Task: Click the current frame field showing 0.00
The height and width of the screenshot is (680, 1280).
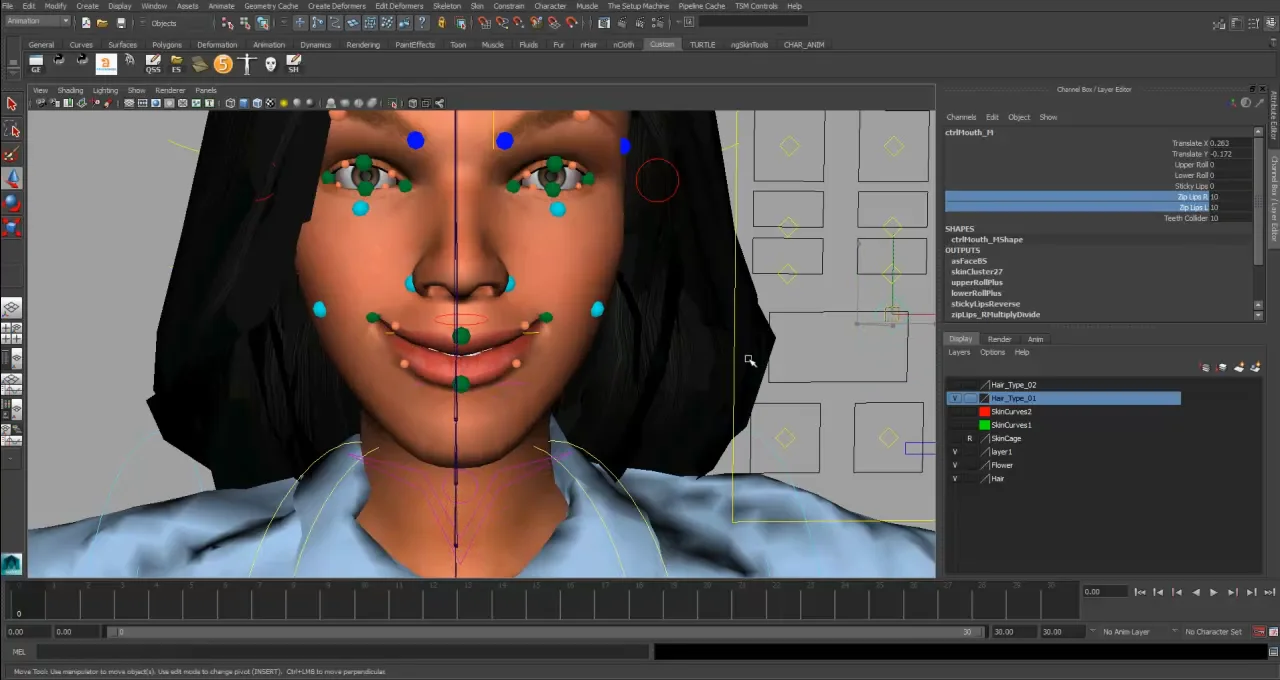Action: tap(1107, 592)
